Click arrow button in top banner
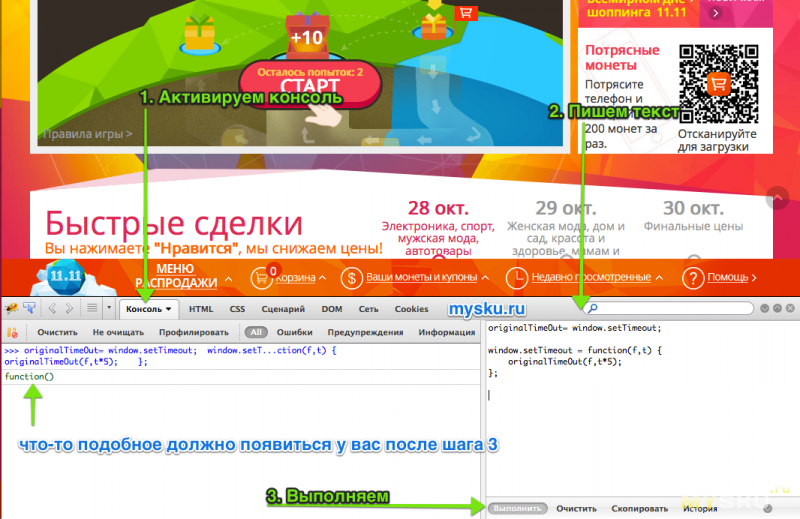 (715, 13)
